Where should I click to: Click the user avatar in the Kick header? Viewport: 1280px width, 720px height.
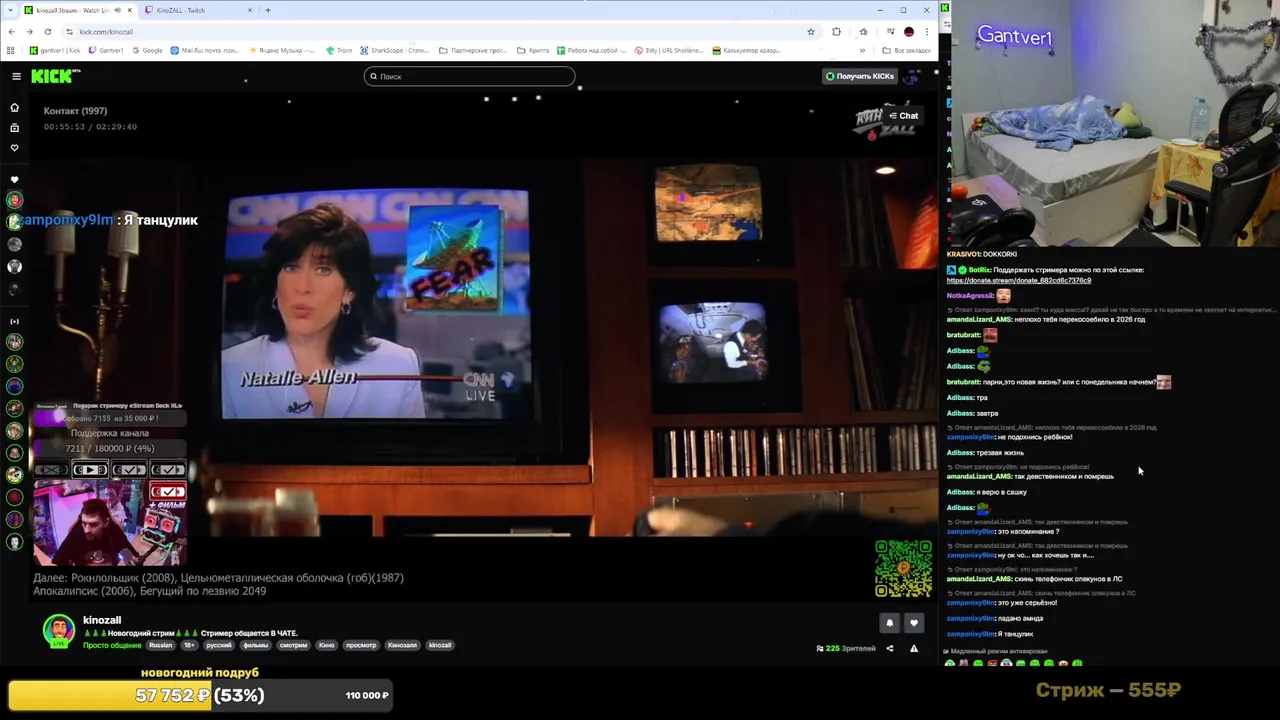pos(911,76)
